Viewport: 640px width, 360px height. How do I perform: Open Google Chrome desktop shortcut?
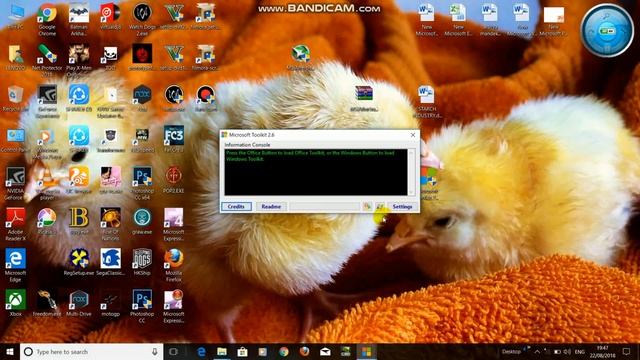[47, 20]
